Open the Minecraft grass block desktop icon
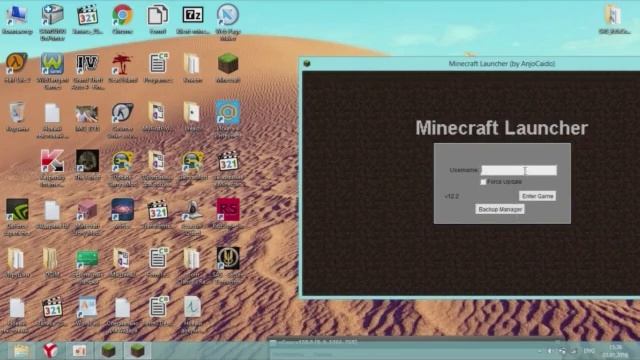This screenshot has width=640, height=360. pyautogui.click(x=228, y=63)
